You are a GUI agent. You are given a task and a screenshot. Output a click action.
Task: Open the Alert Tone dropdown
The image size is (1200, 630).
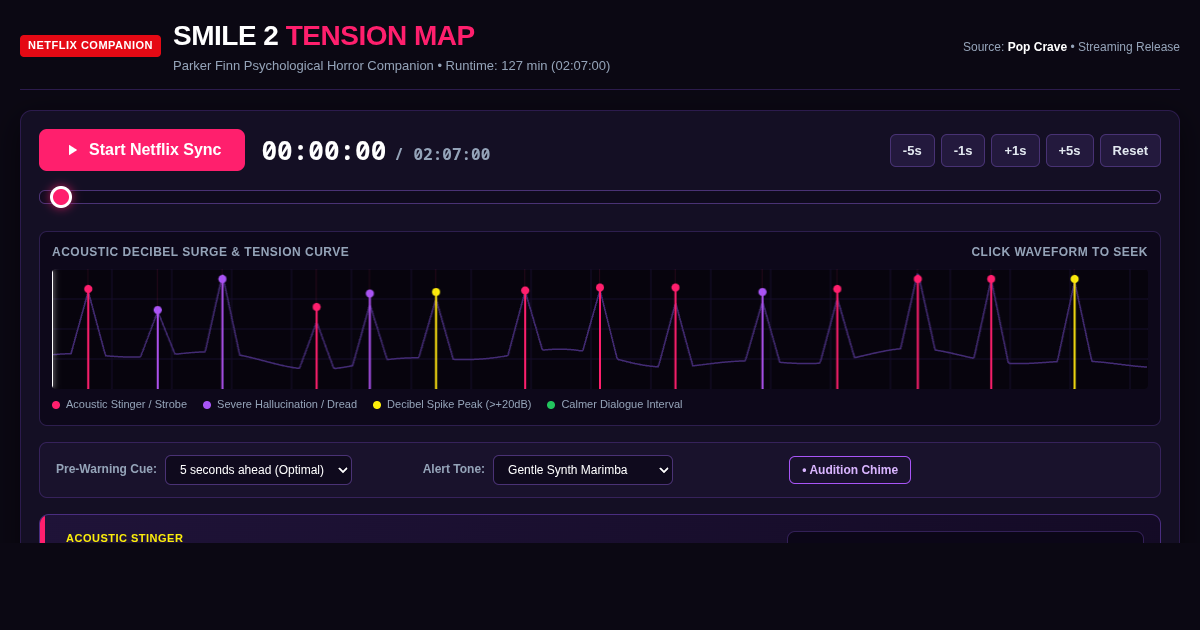point(582,470)
